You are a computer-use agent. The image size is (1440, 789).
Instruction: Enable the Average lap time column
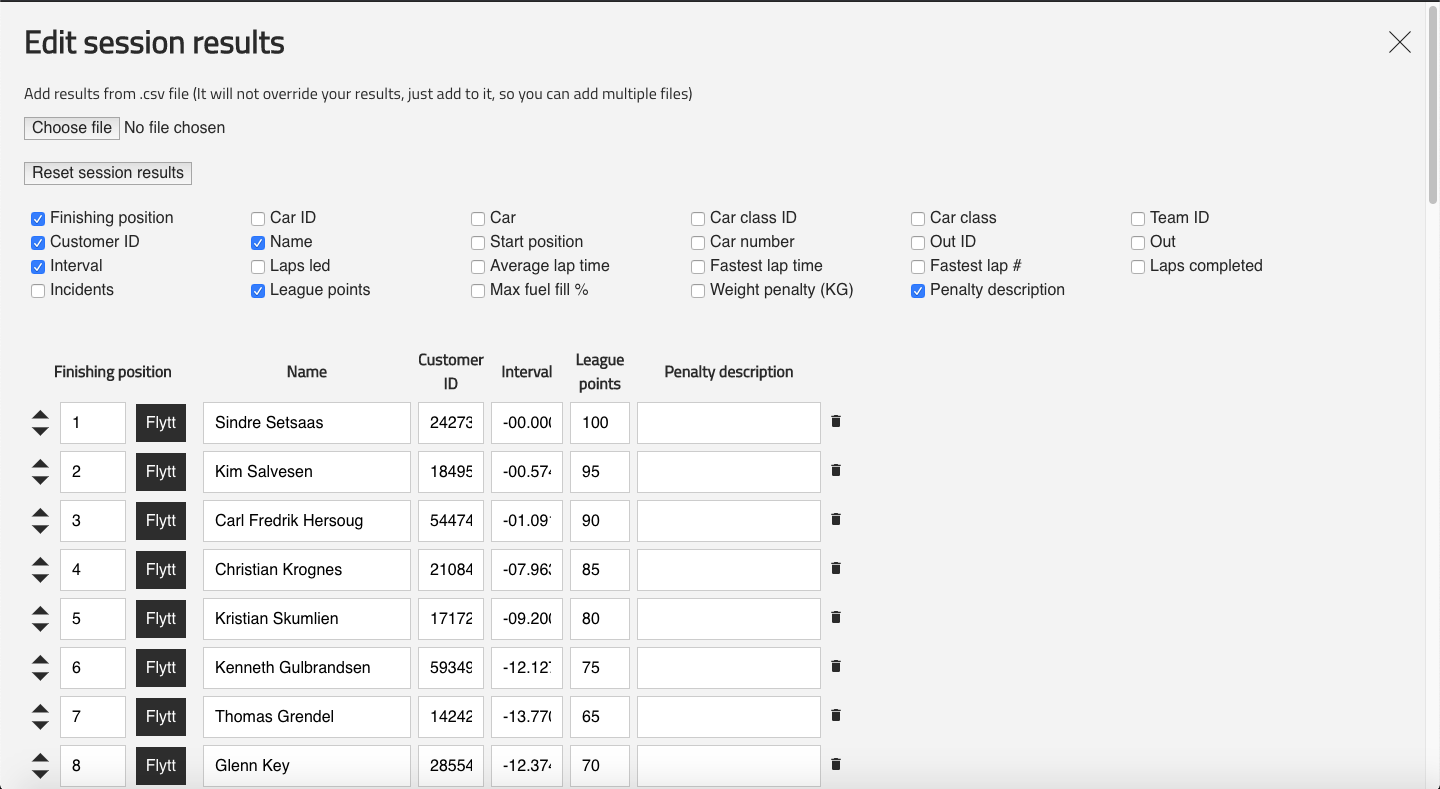click(x=478, y=266)
